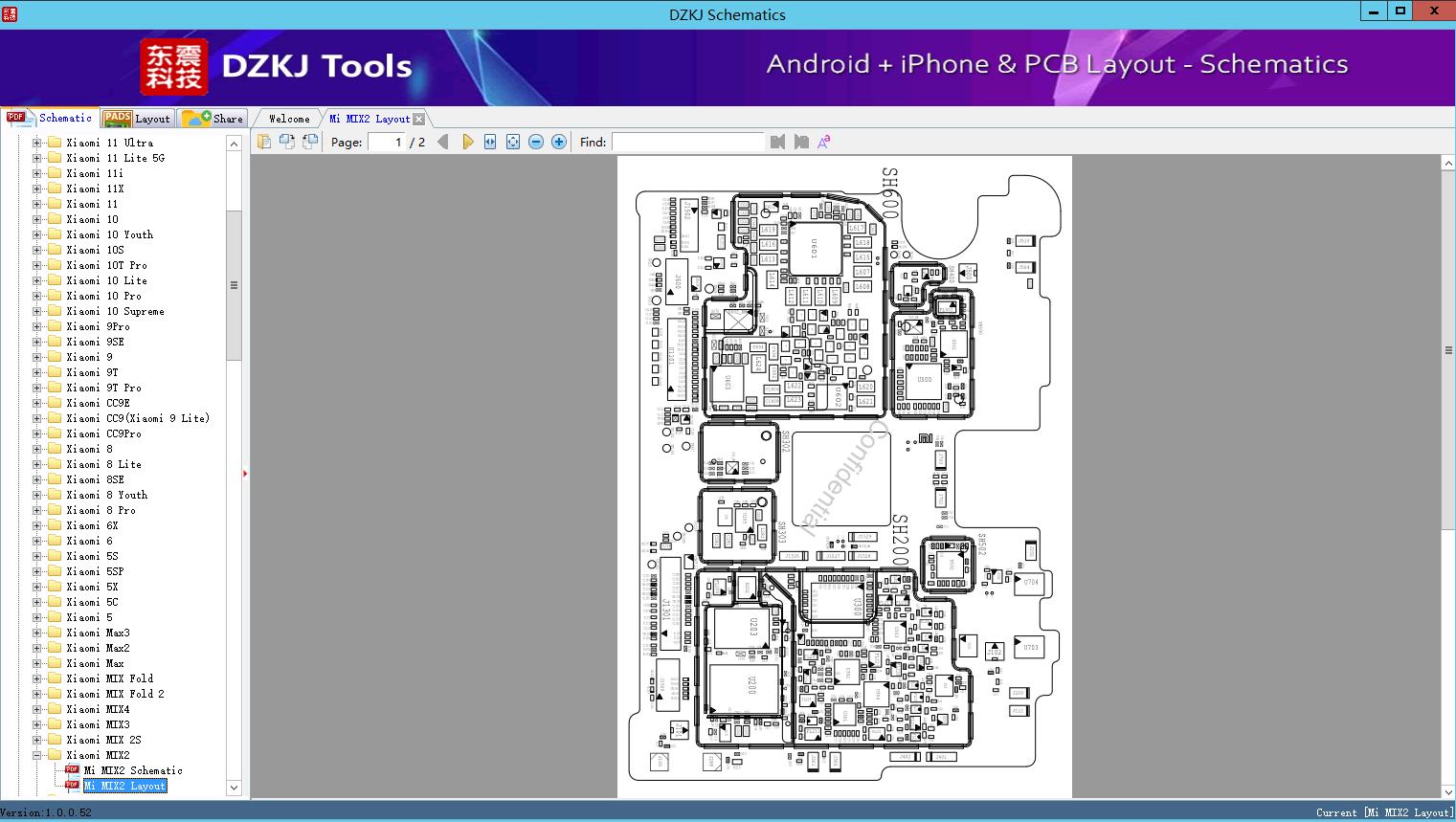Click the 'Version:1.0.0.52' status text

(47, 812)
